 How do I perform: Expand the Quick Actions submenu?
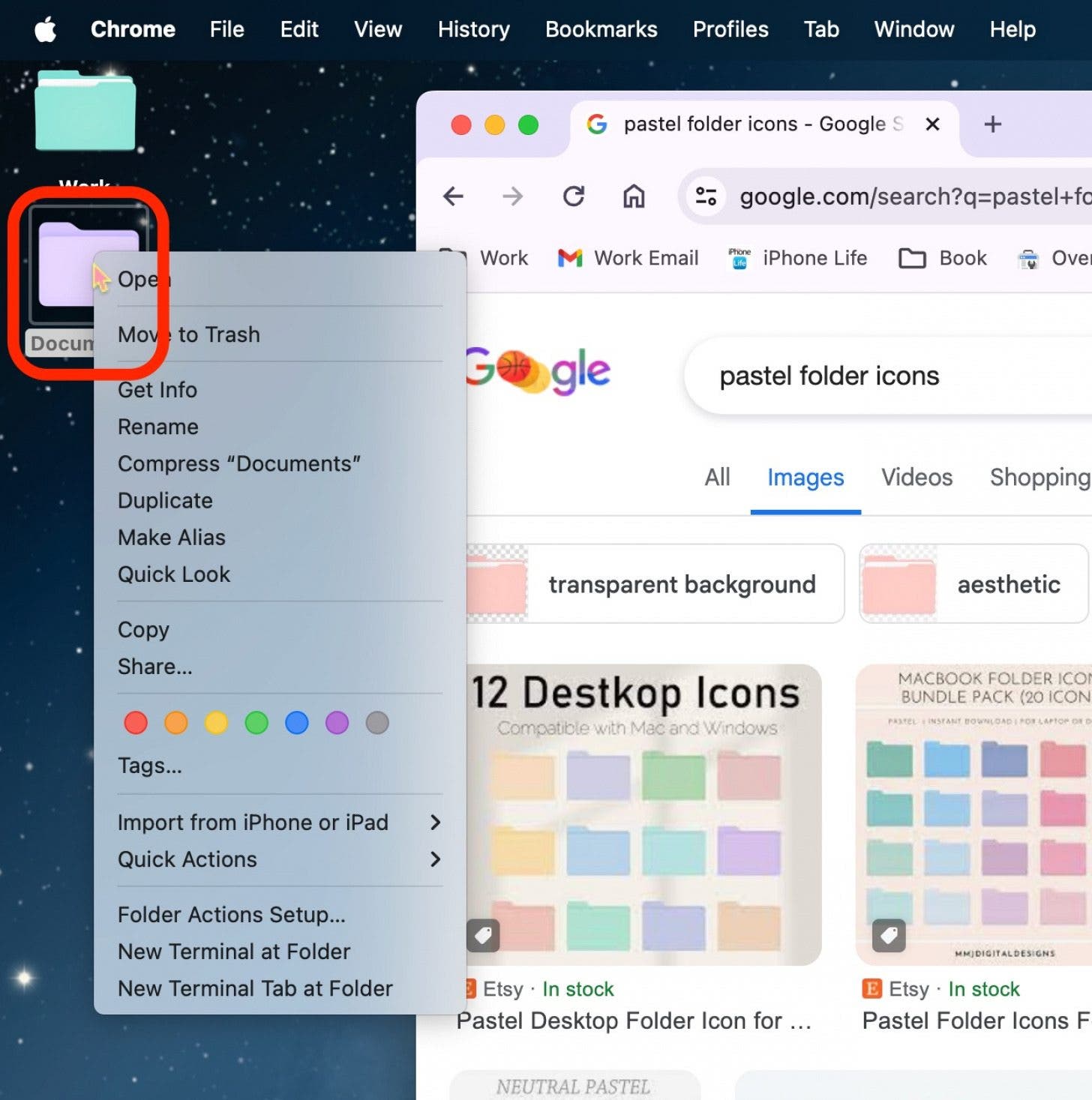point(187,859)
